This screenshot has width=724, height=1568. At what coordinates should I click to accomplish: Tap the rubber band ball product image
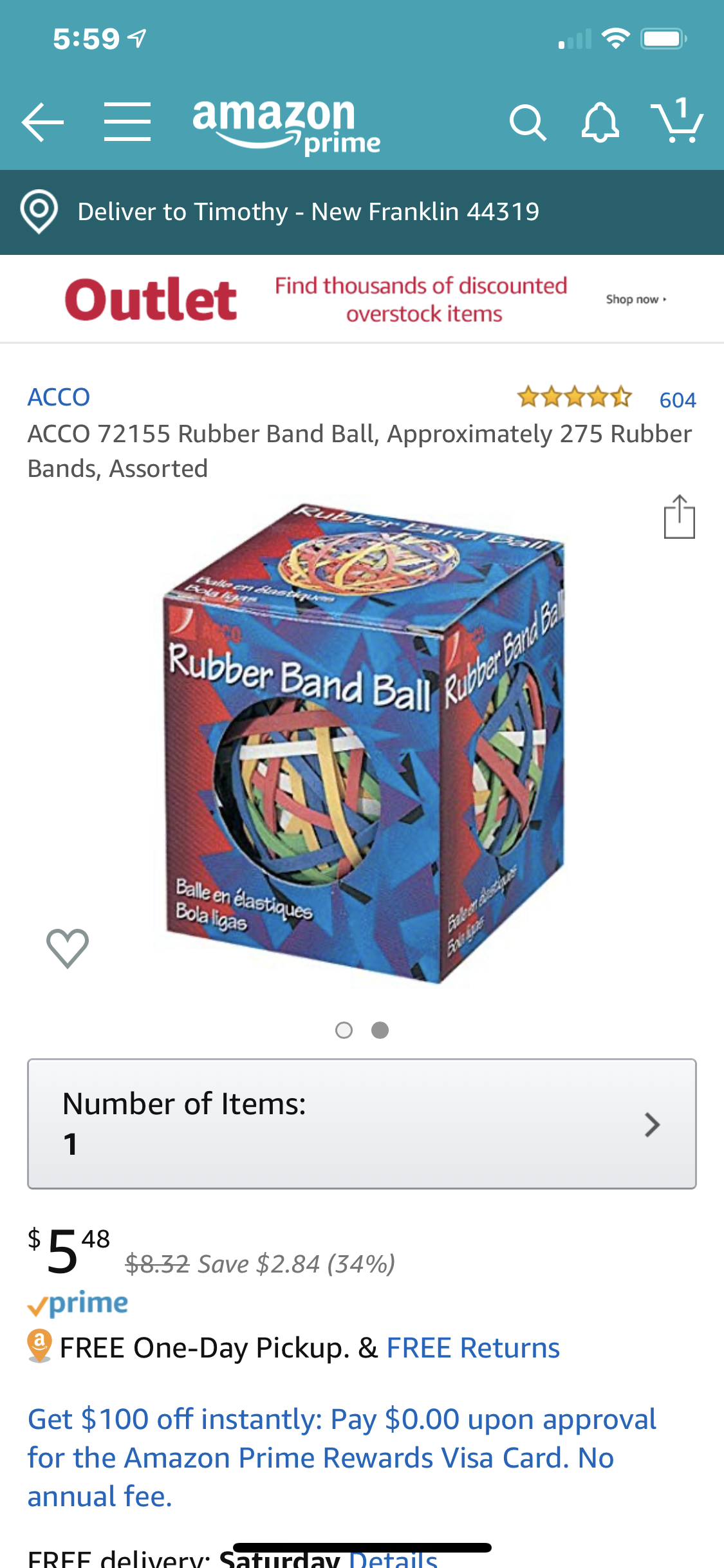point(364,743)
